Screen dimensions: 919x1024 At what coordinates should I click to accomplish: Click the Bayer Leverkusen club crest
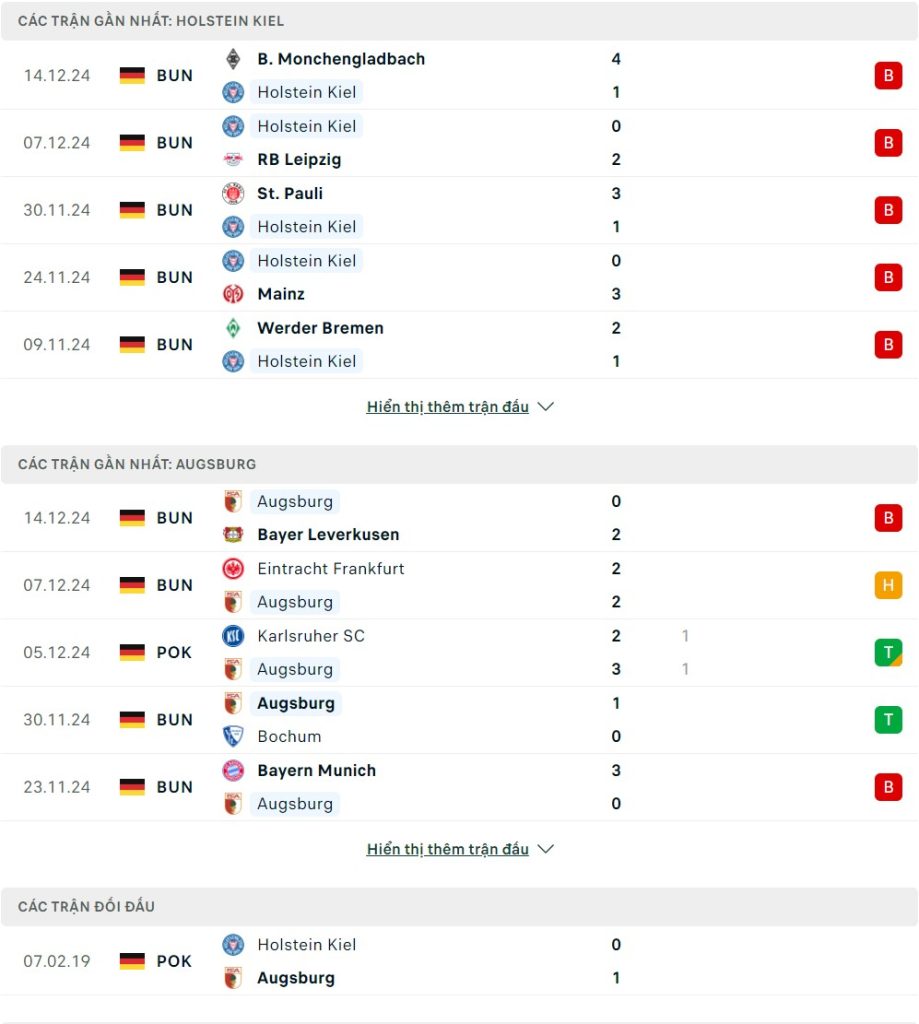pos(233,535)
